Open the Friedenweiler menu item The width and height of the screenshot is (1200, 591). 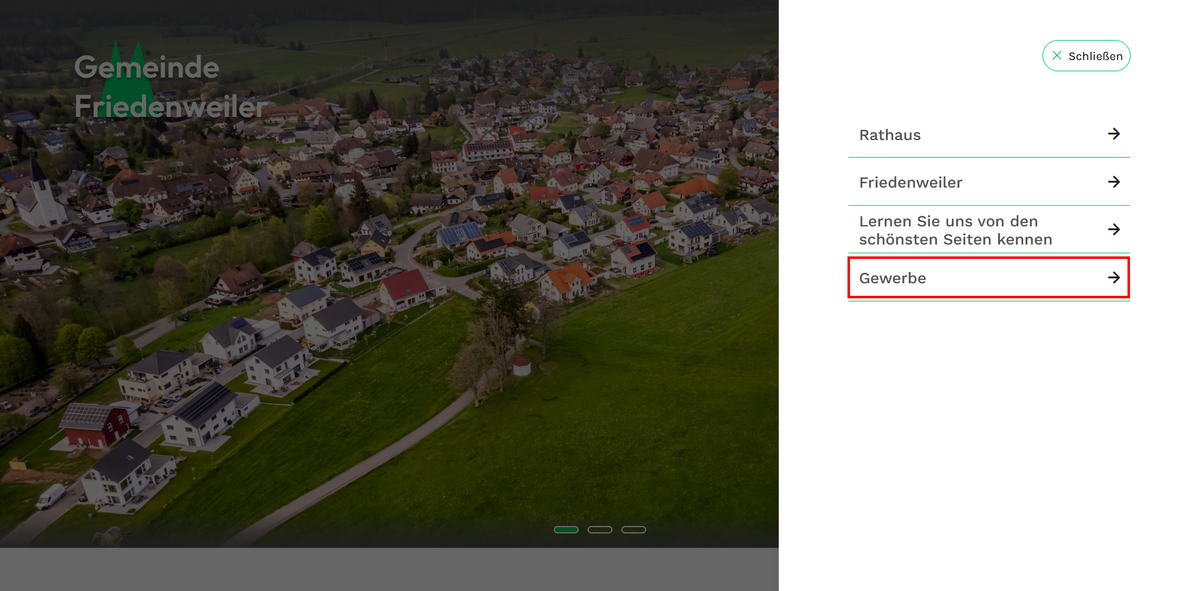tap(989, 182)
